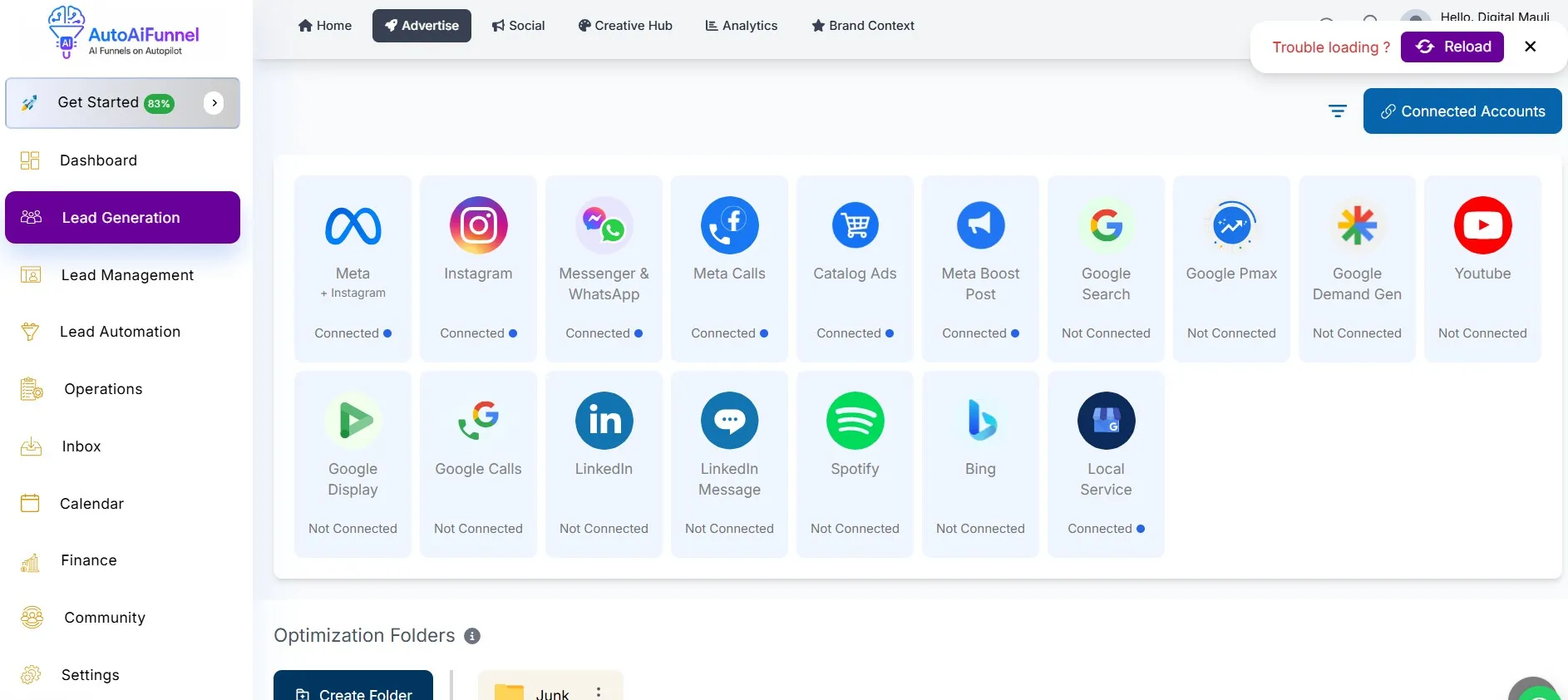This screenshot has height=700, width=1568.
Task: Click the Connected Accounts button
Action: (x=1462, y=111)
